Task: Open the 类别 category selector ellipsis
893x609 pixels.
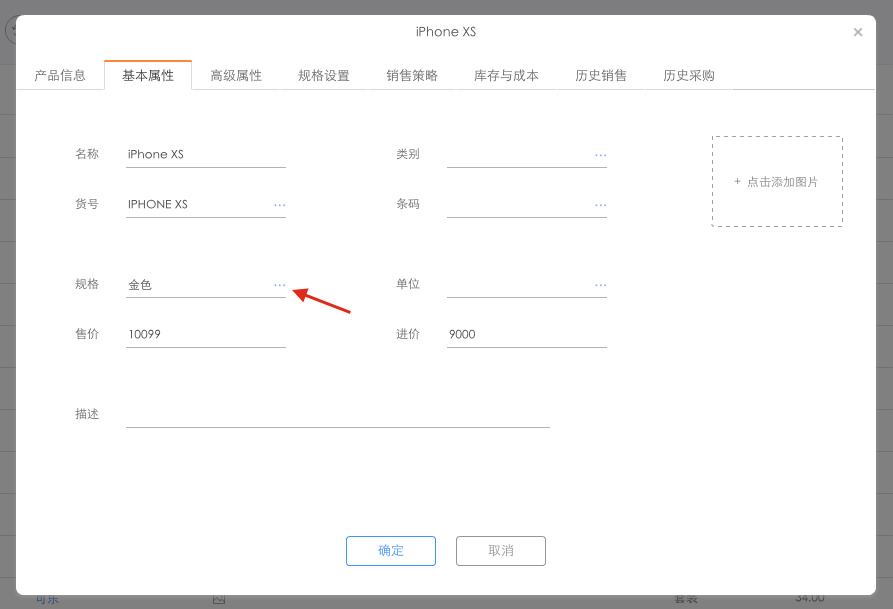Action: (601, 154)
